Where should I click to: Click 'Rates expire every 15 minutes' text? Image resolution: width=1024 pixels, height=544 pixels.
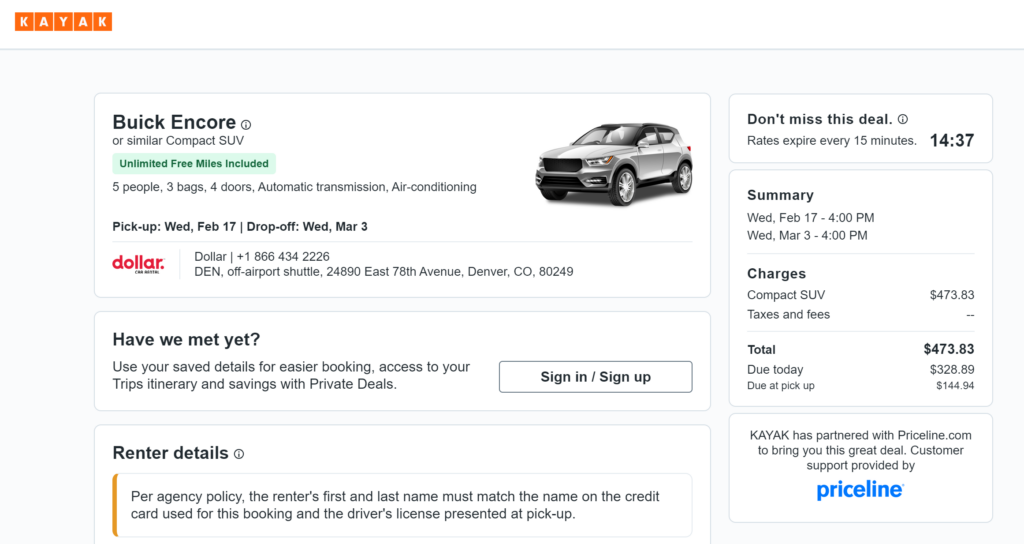coord(831,140)
